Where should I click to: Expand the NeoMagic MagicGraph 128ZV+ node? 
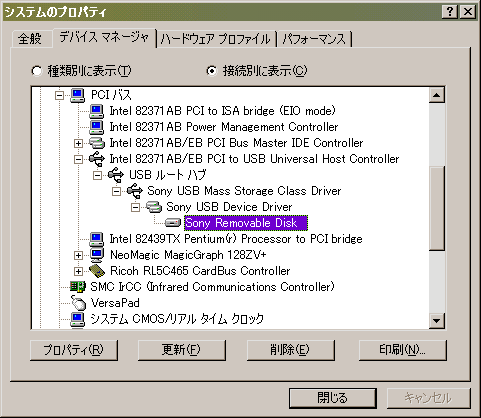pyautogui.click(x=78, y=255)
